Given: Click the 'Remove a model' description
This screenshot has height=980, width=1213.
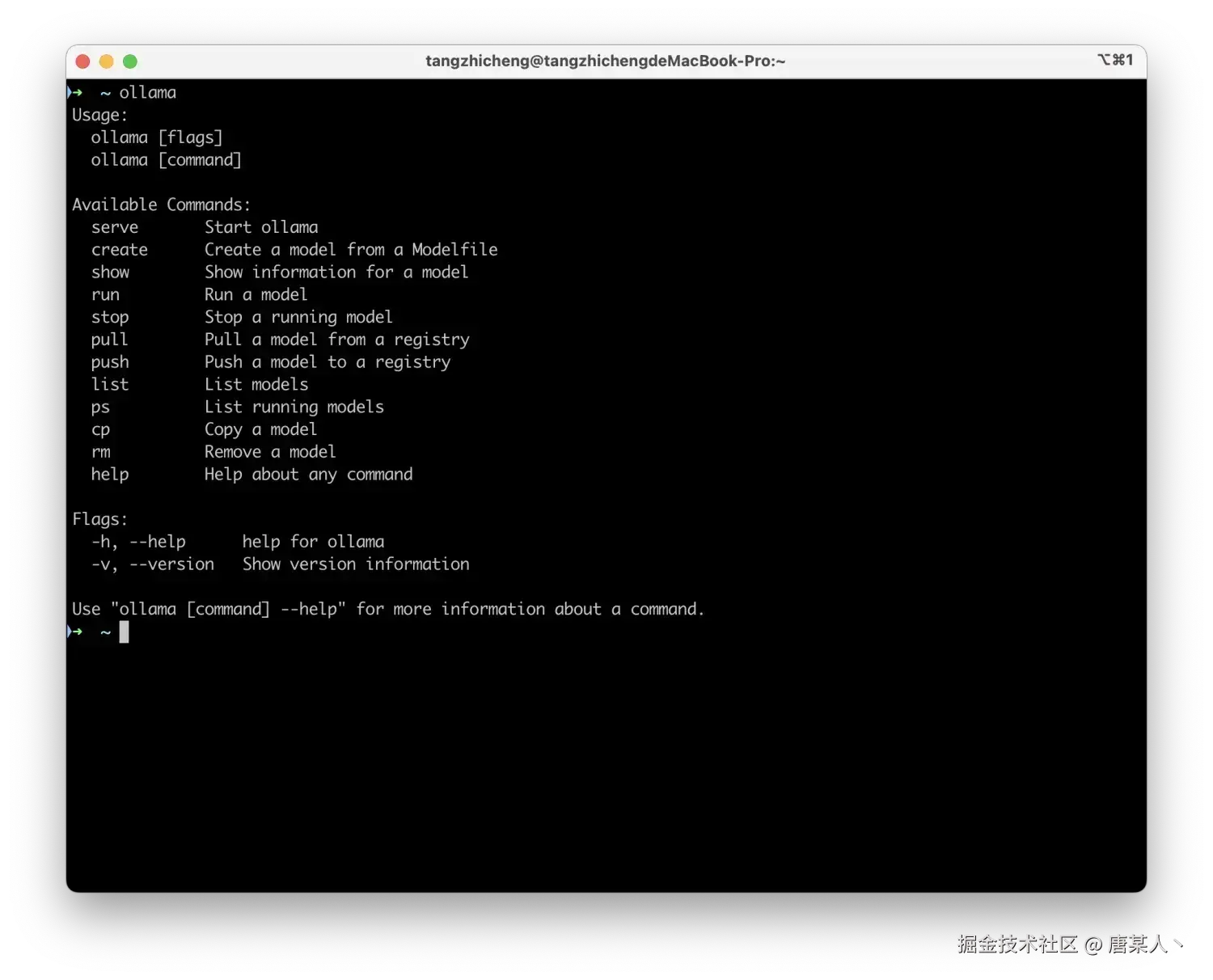Looking at the screenshot, I should (x=270, y=453).
